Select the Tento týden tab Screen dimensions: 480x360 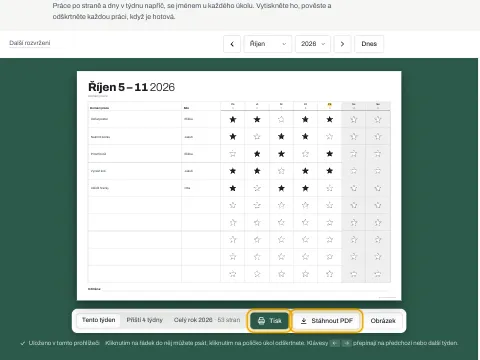(x=98, y=320)
